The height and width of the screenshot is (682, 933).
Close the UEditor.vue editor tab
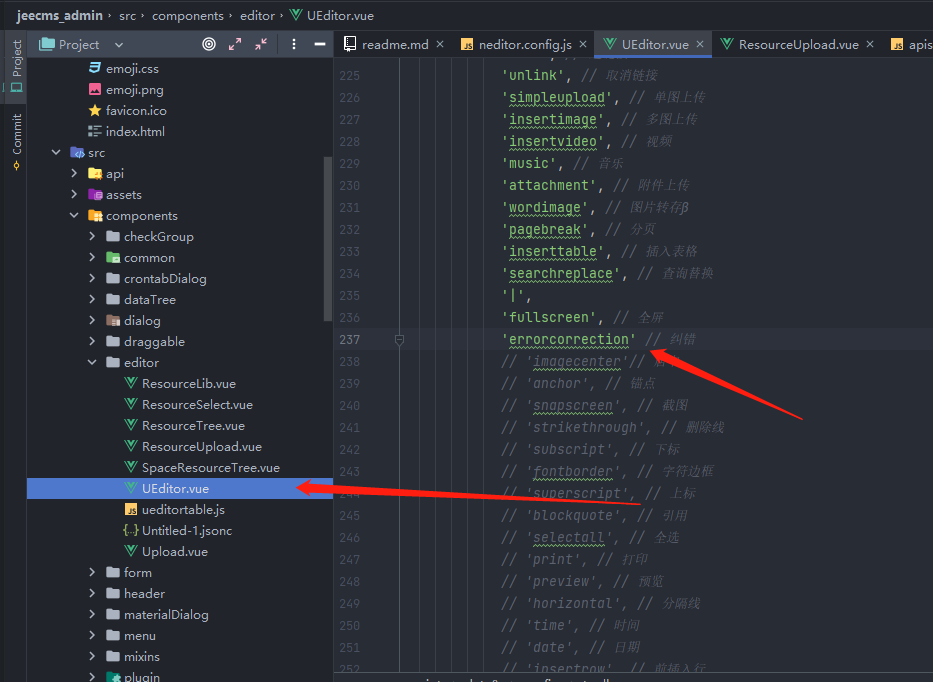700,44
